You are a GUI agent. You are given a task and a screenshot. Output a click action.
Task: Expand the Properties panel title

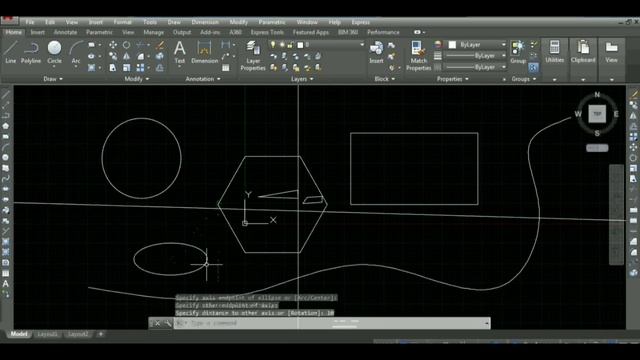(x=453, y=79)
